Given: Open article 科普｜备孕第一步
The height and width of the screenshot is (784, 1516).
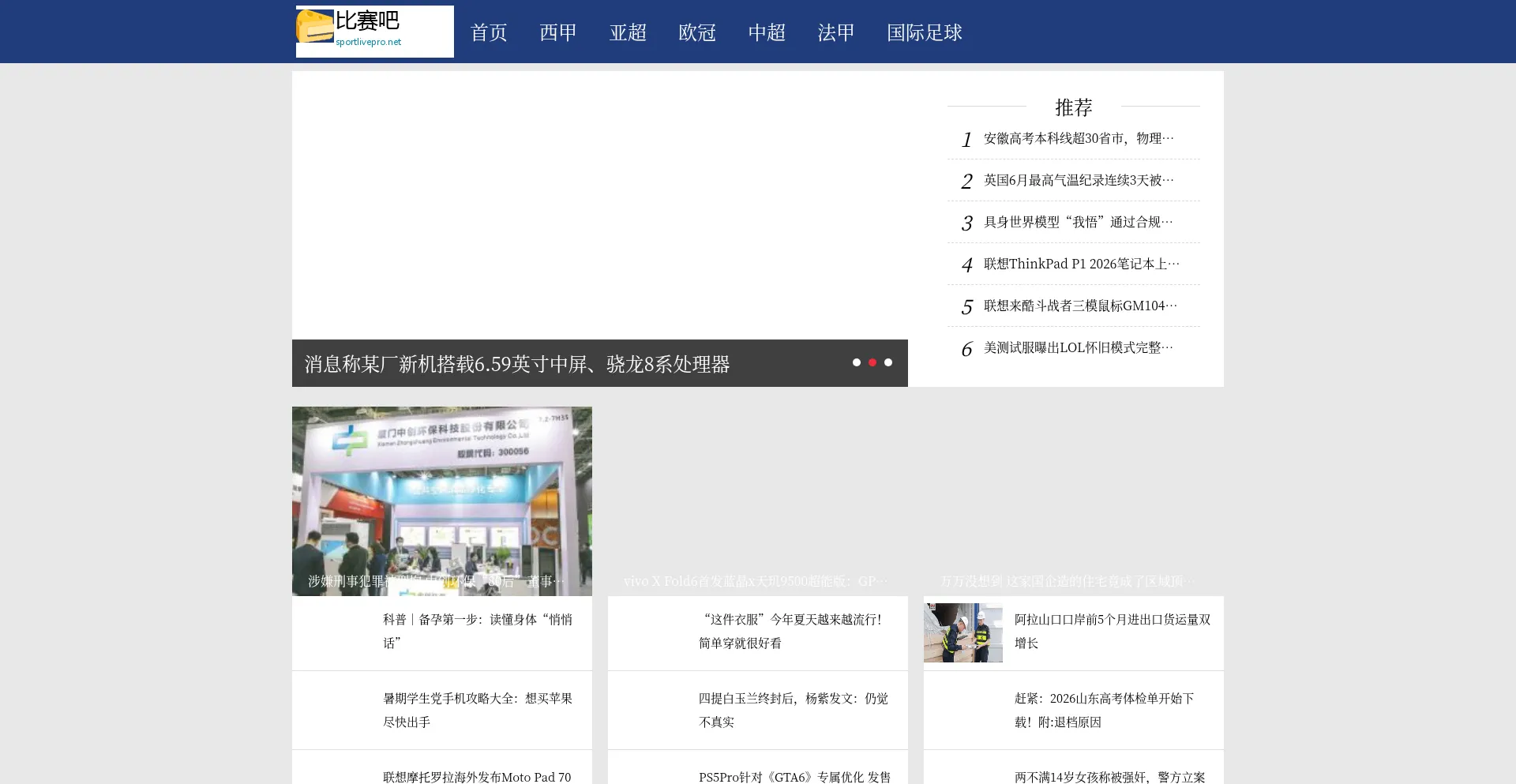Looking at the screenshot, I should pyautogui.click(x=478, y=631).
